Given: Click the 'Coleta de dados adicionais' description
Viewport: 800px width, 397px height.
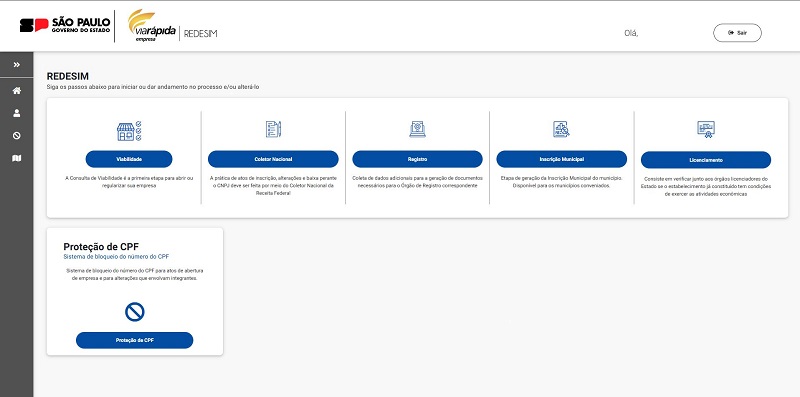Looking at the screenshot, I should (417, 182).
